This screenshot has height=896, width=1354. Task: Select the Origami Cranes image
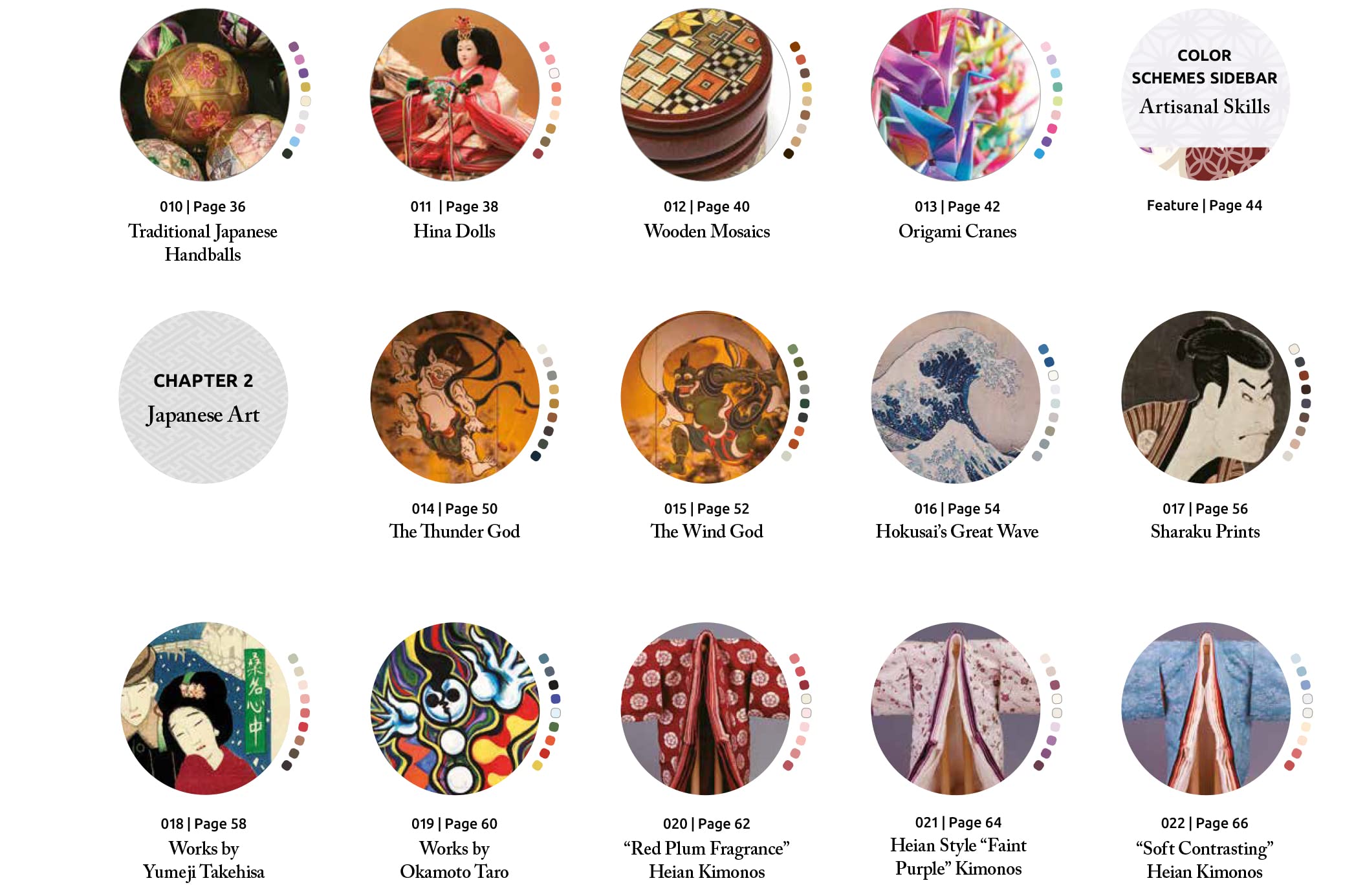pyautogui.click(x=955, y=94)
